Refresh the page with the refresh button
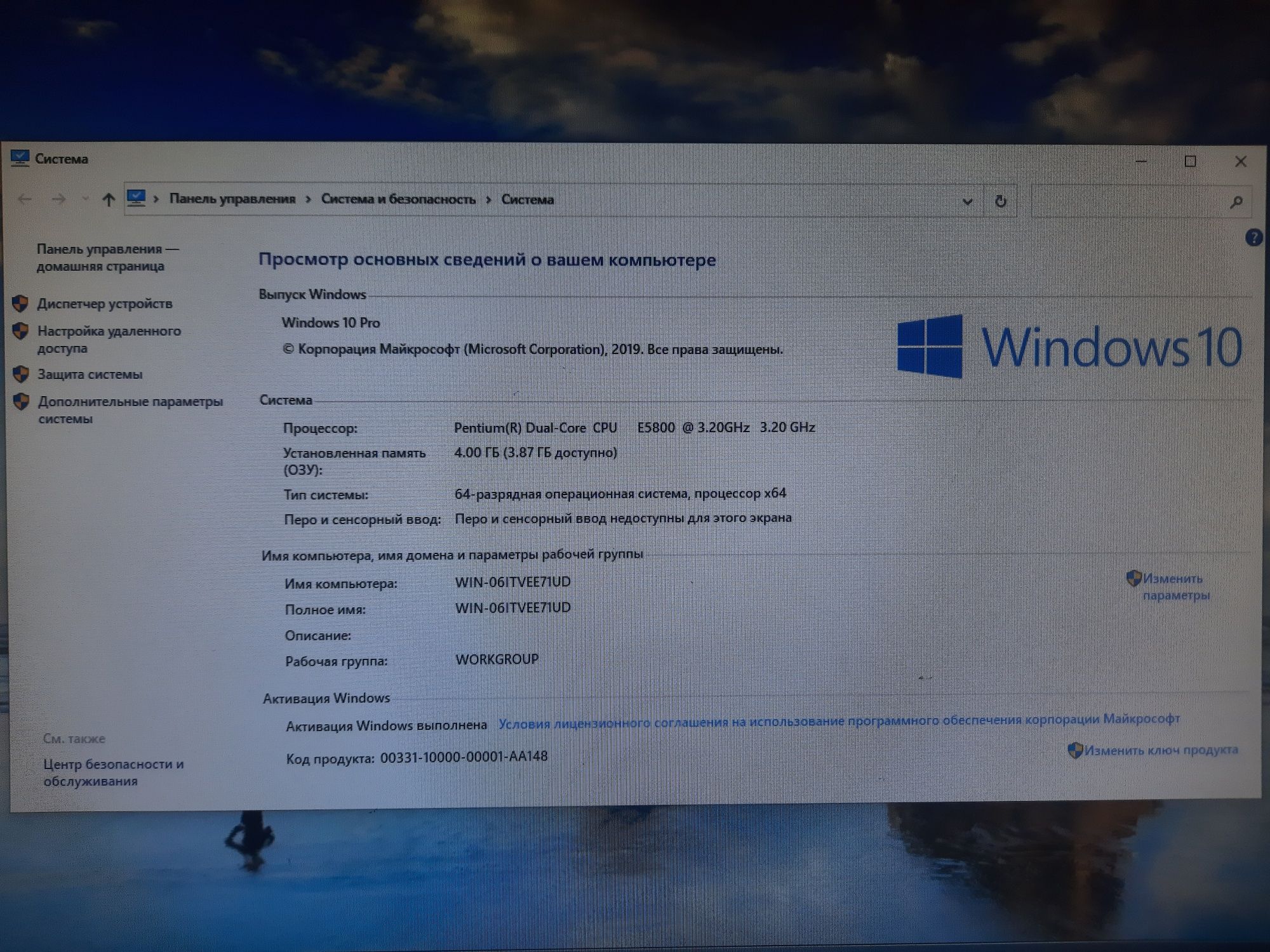Viewport: 1270px width, 952px height. tap(1001, 201)
